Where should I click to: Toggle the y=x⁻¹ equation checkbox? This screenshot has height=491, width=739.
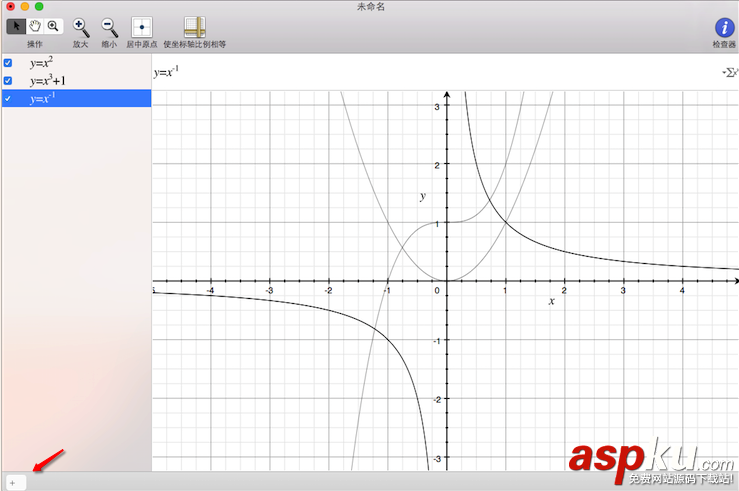[8, 98]
